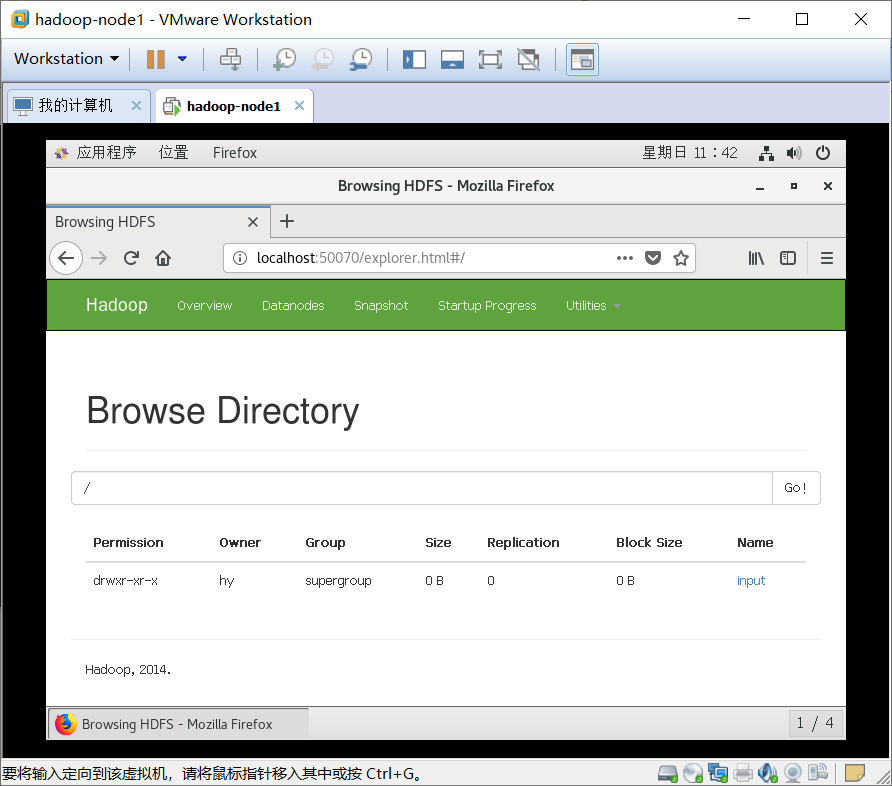Show the VMware library panel
The width and height of the screenshot is (892, 786).
pyautogui.click(x=414, y=59)
